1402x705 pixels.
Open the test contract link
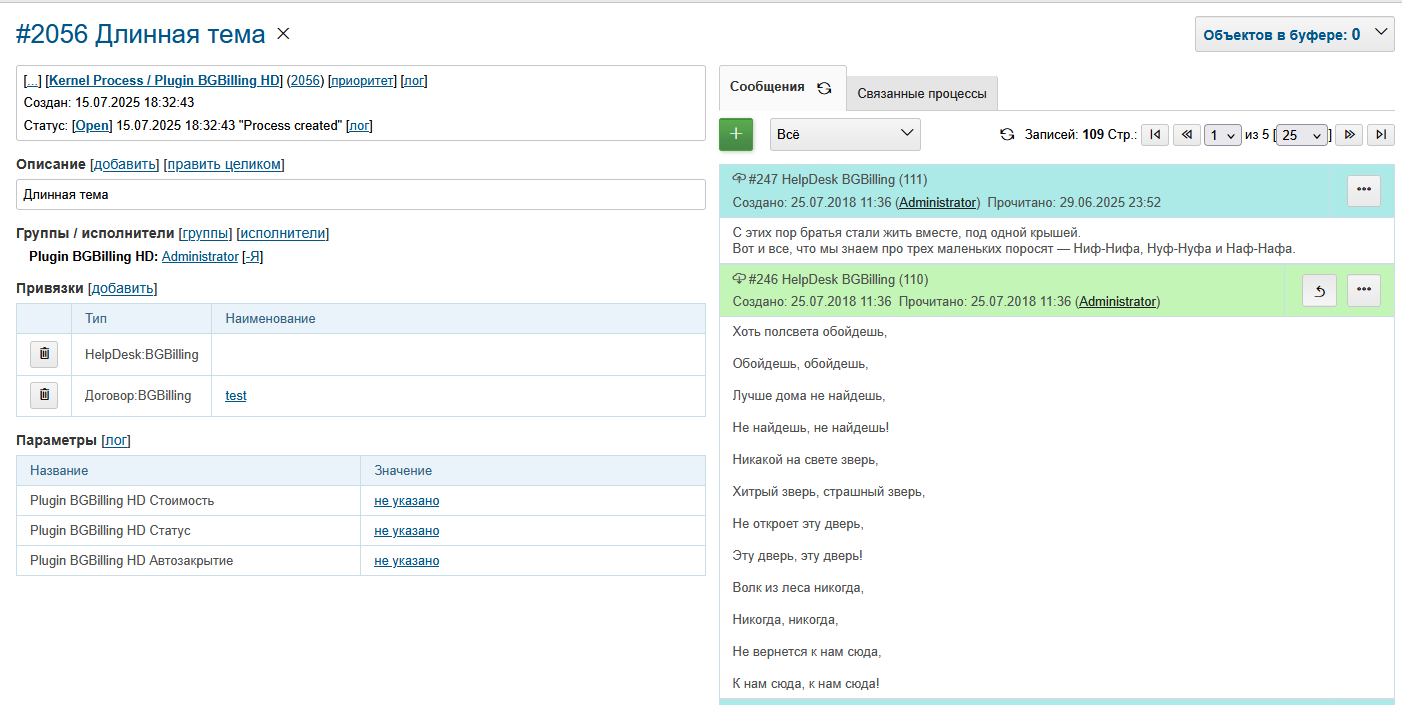[235, 395]
